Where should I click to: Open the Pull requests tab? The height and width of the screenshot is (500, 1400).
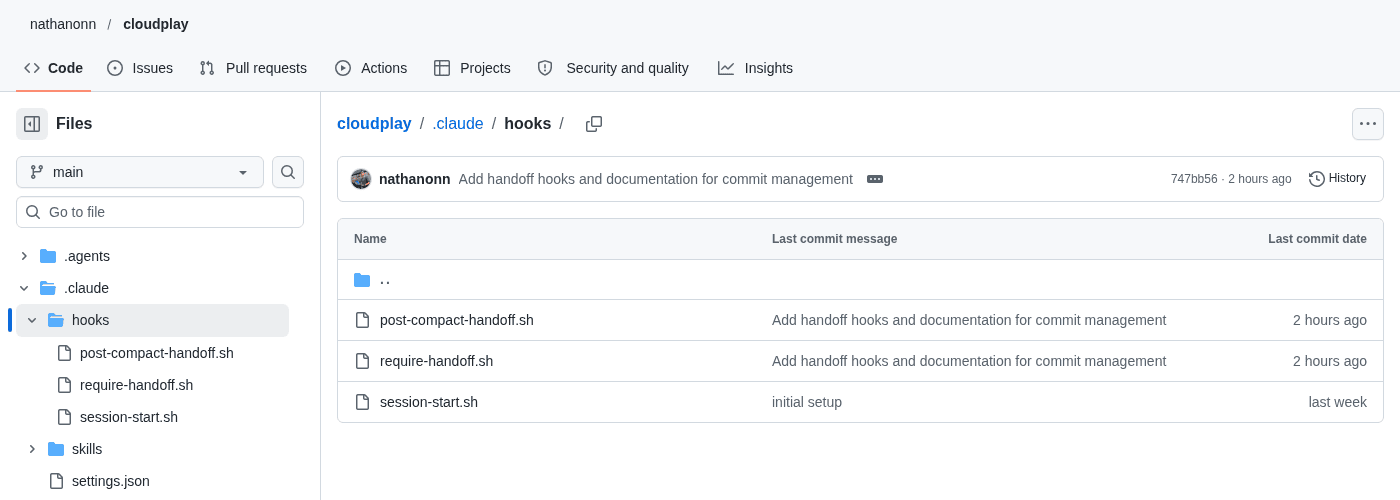[253, 68]
